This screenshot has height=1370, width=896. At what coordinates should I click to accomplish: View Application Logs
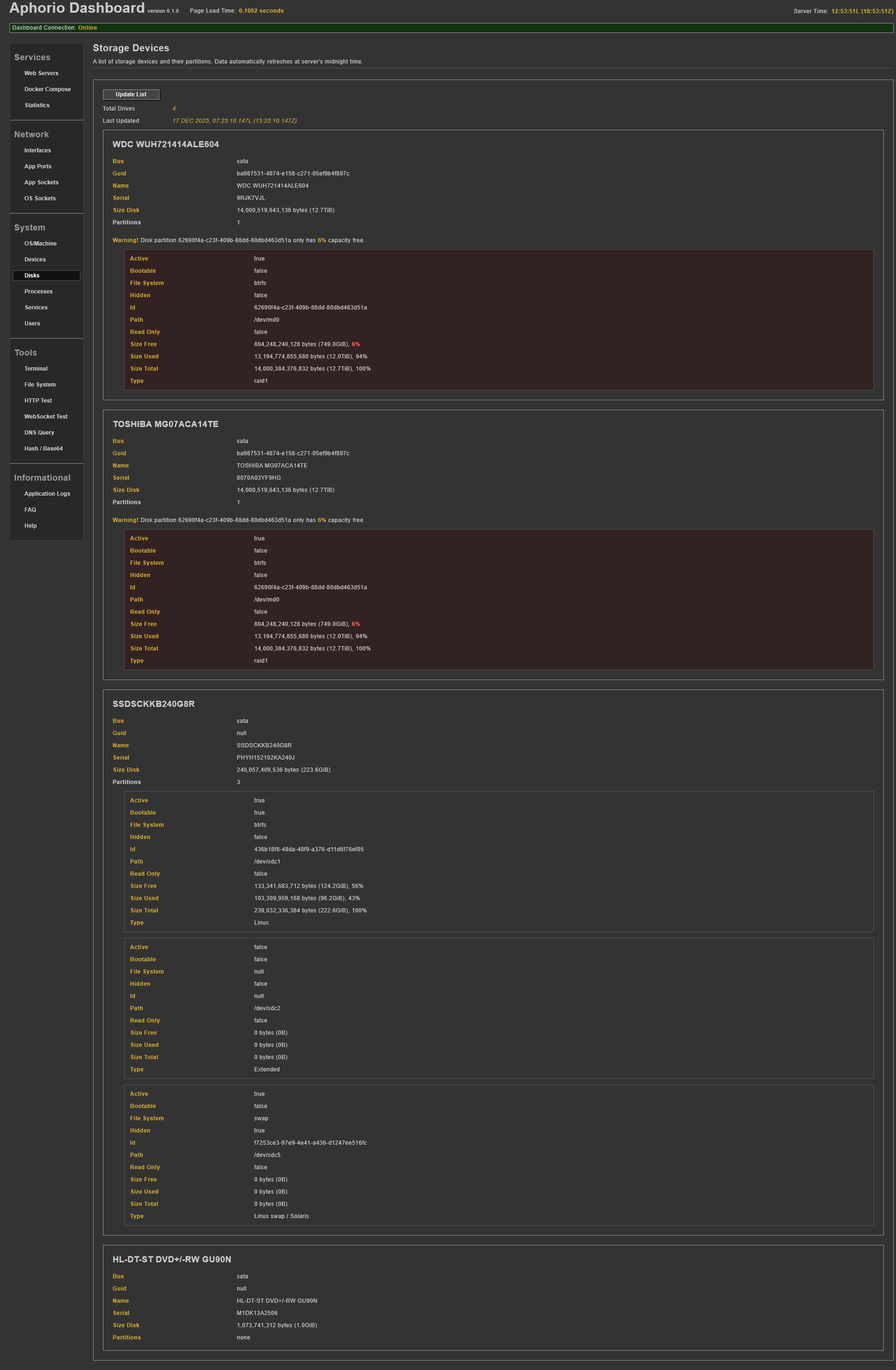47,494
